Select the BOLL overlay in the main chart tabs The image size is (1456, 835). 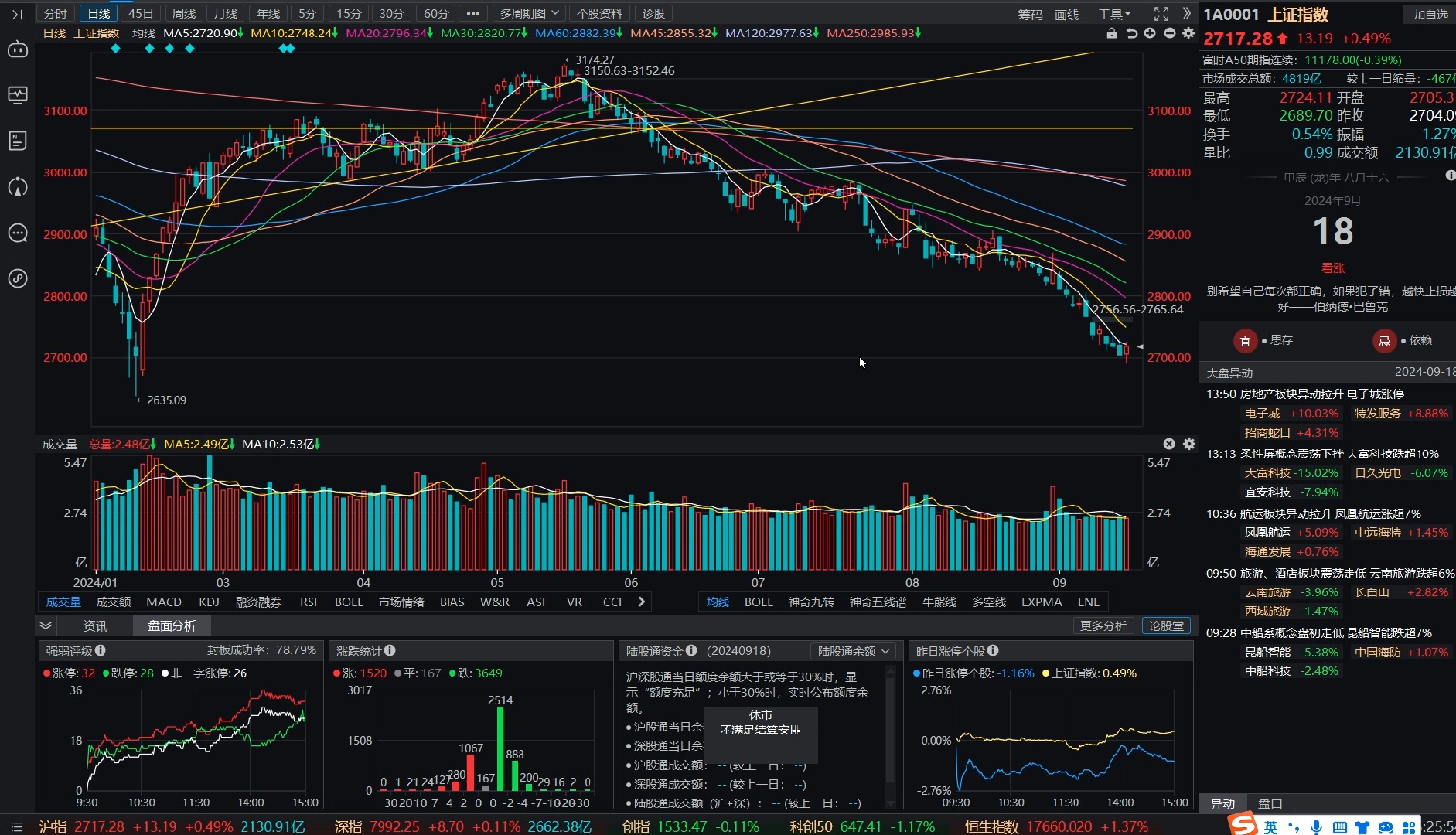coord(759,602)
